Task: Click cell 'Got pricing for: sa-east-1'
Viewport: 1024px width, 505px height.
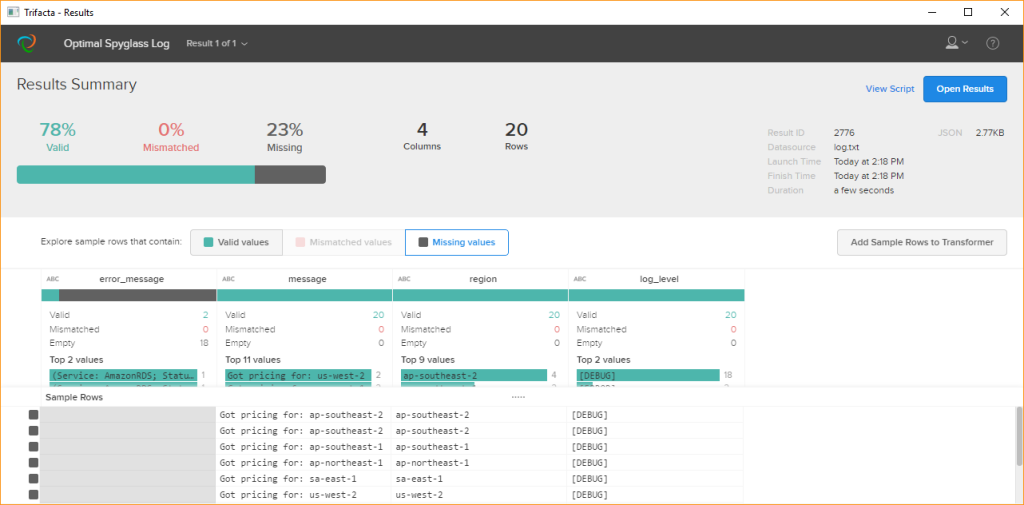Action: 304,479
